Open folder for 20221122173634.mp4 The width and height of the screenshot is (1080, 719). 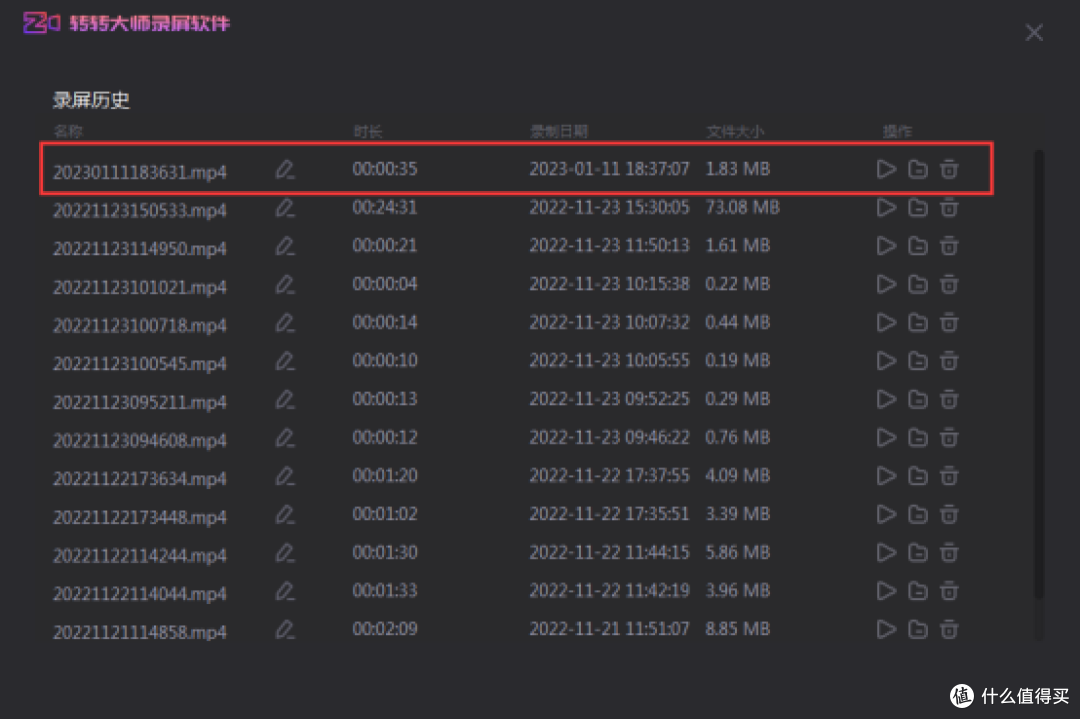pos(917,476)
